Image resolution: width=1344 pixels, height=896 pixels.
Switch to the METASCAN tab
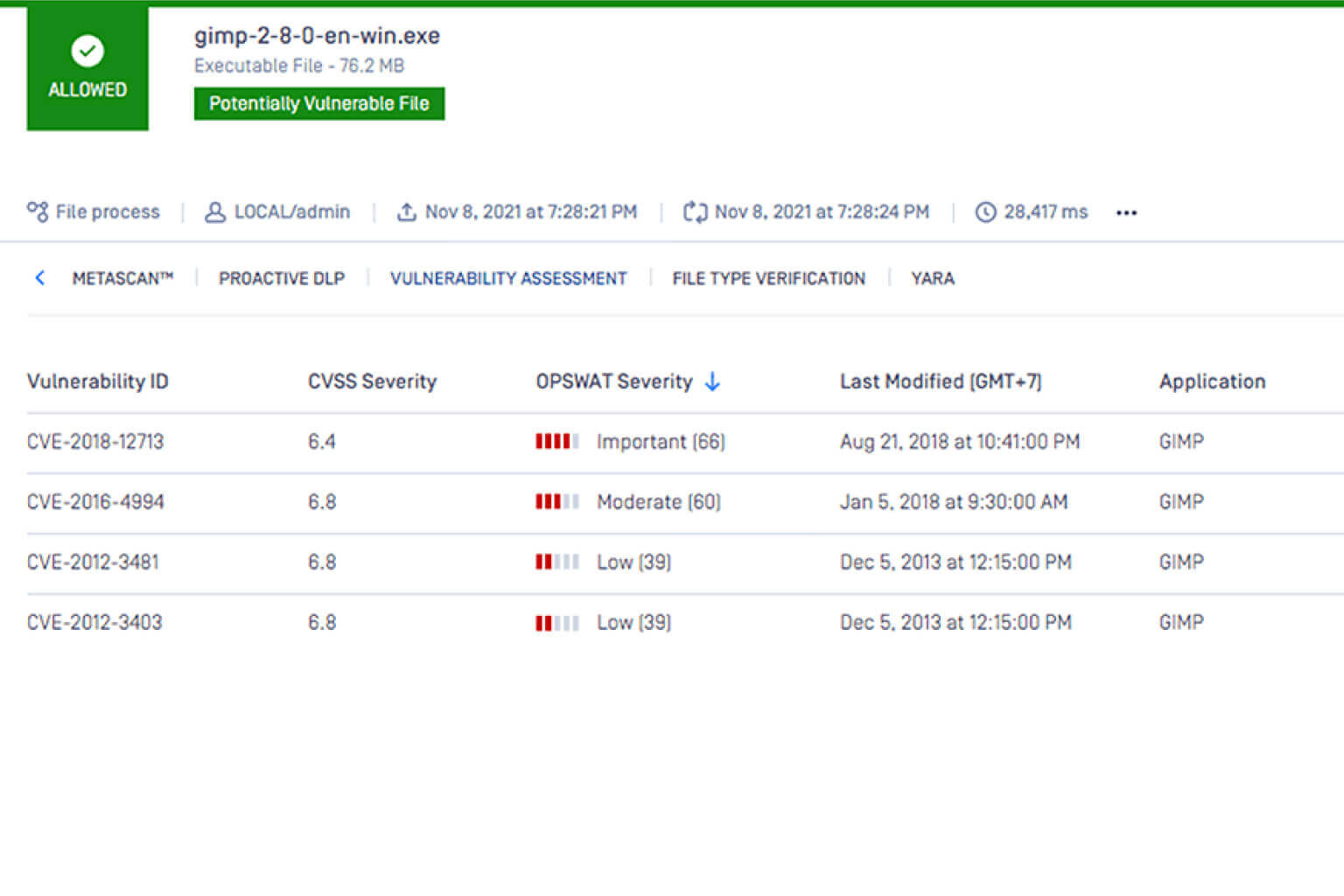tap(122, 278)
